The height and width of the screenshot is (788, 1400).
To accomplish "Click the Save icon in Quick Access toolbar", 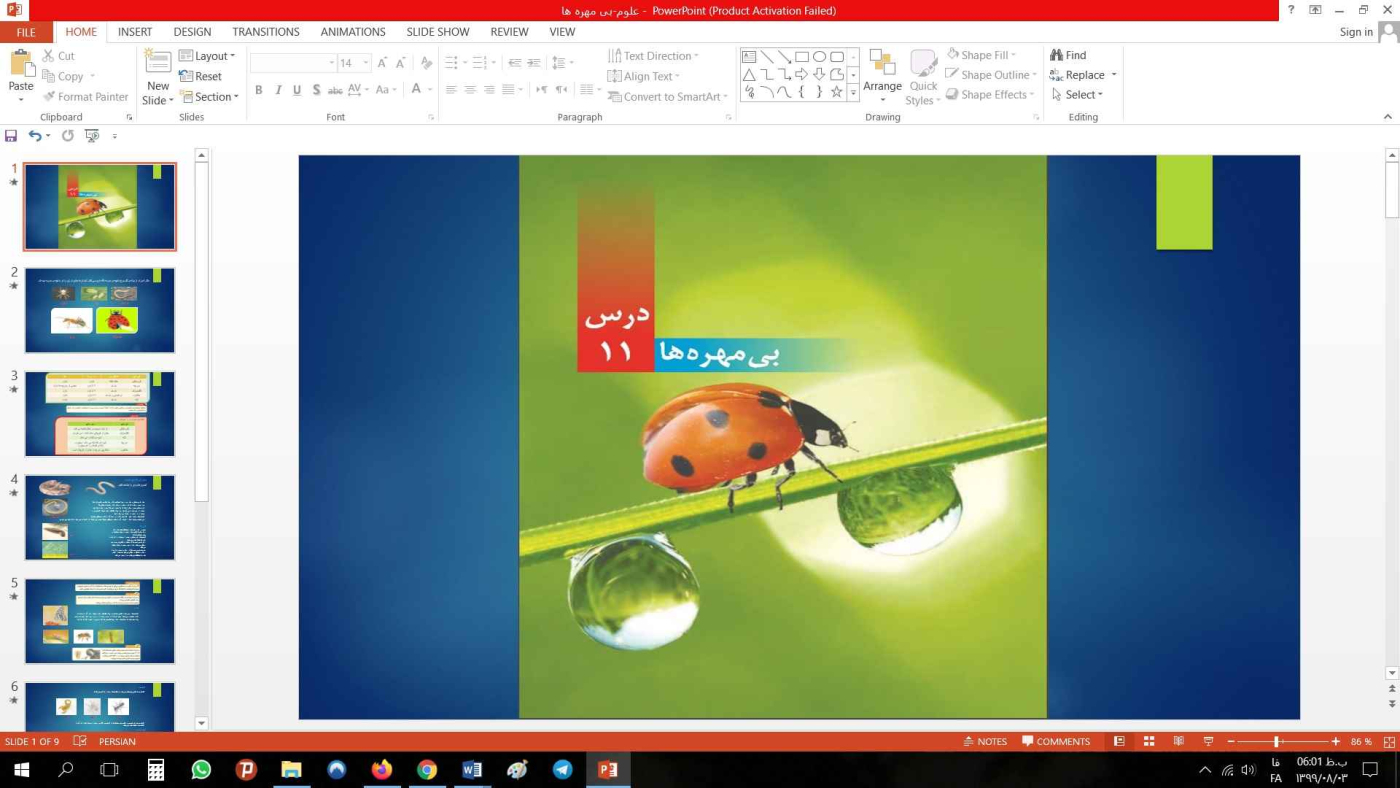I will coord(11,136).
